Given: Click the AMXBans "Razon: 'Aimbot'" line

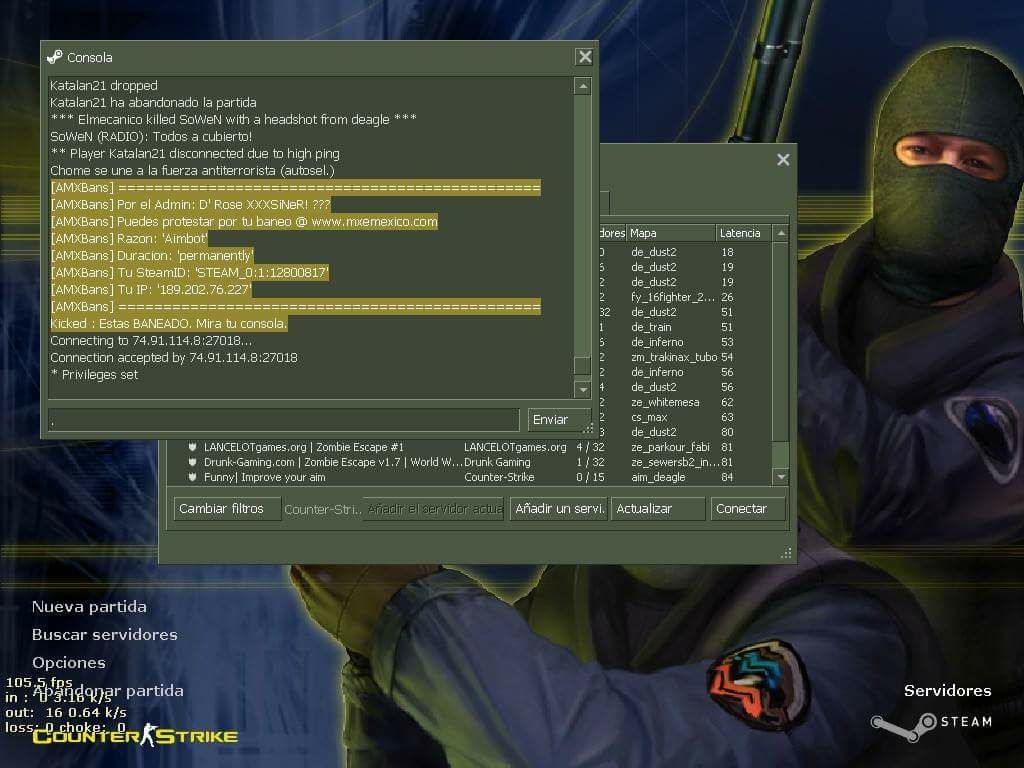Looking at the screenshot, I should pyautogui.click(x=129, y=238).
